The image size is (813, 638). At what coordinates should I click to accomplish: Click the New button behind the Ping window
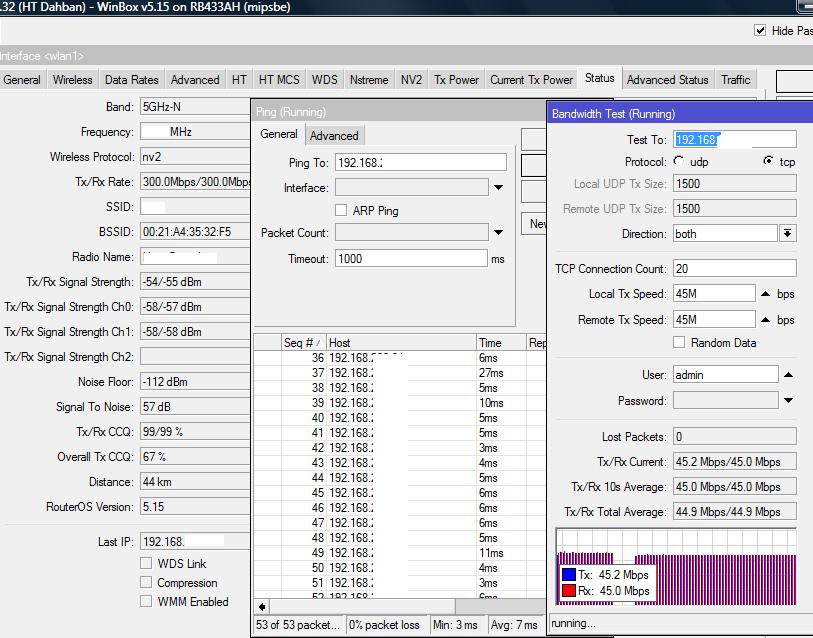[535, 224]
